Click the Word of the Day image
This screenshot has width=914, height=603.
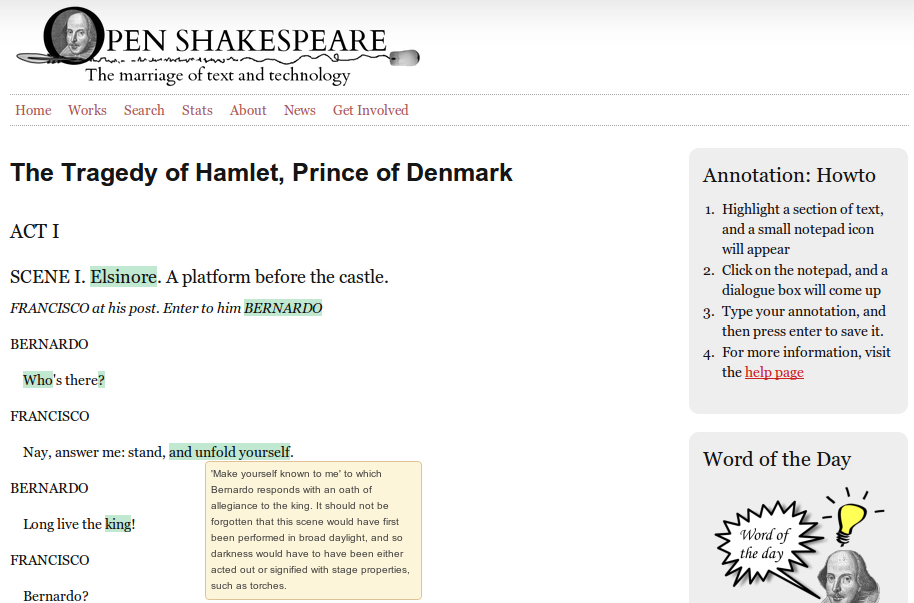(x=798, y=545)
